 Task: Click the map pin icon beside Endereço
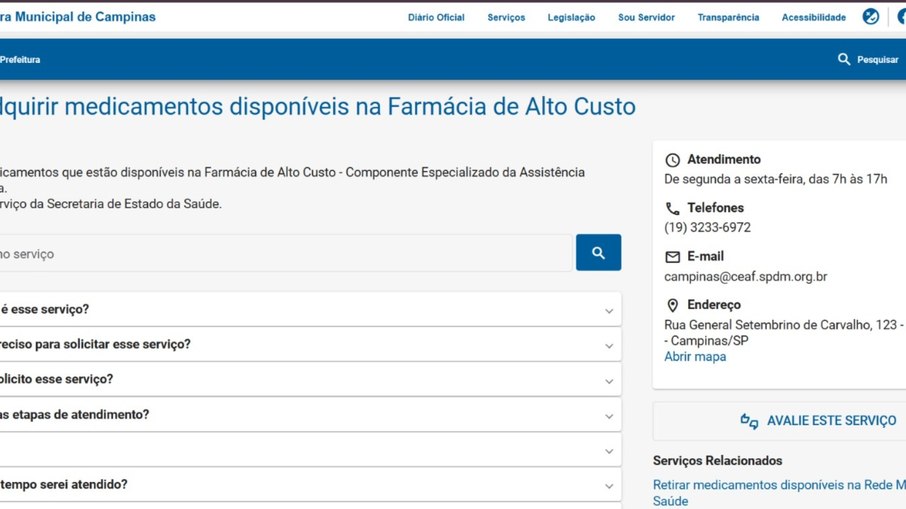point(672,305)
